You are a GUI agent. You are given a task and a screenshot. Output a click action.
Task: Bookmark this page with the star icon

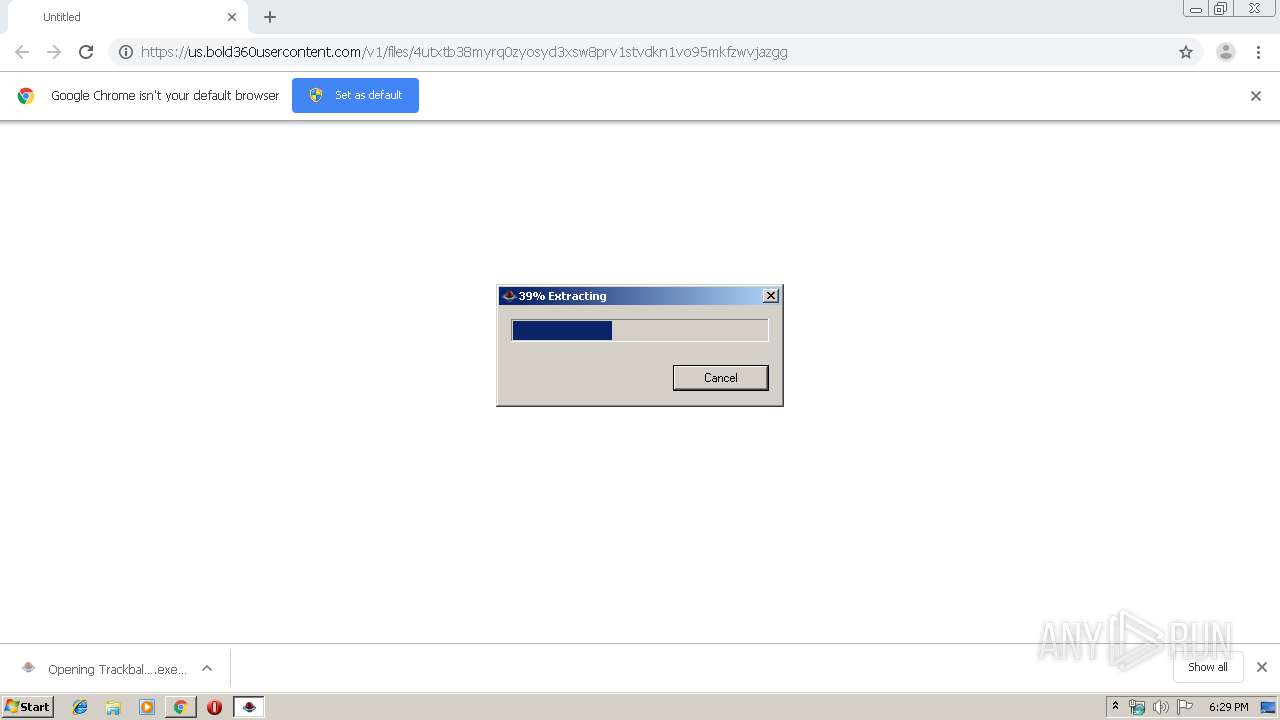pyautogui.click(x=1186, y=52)
